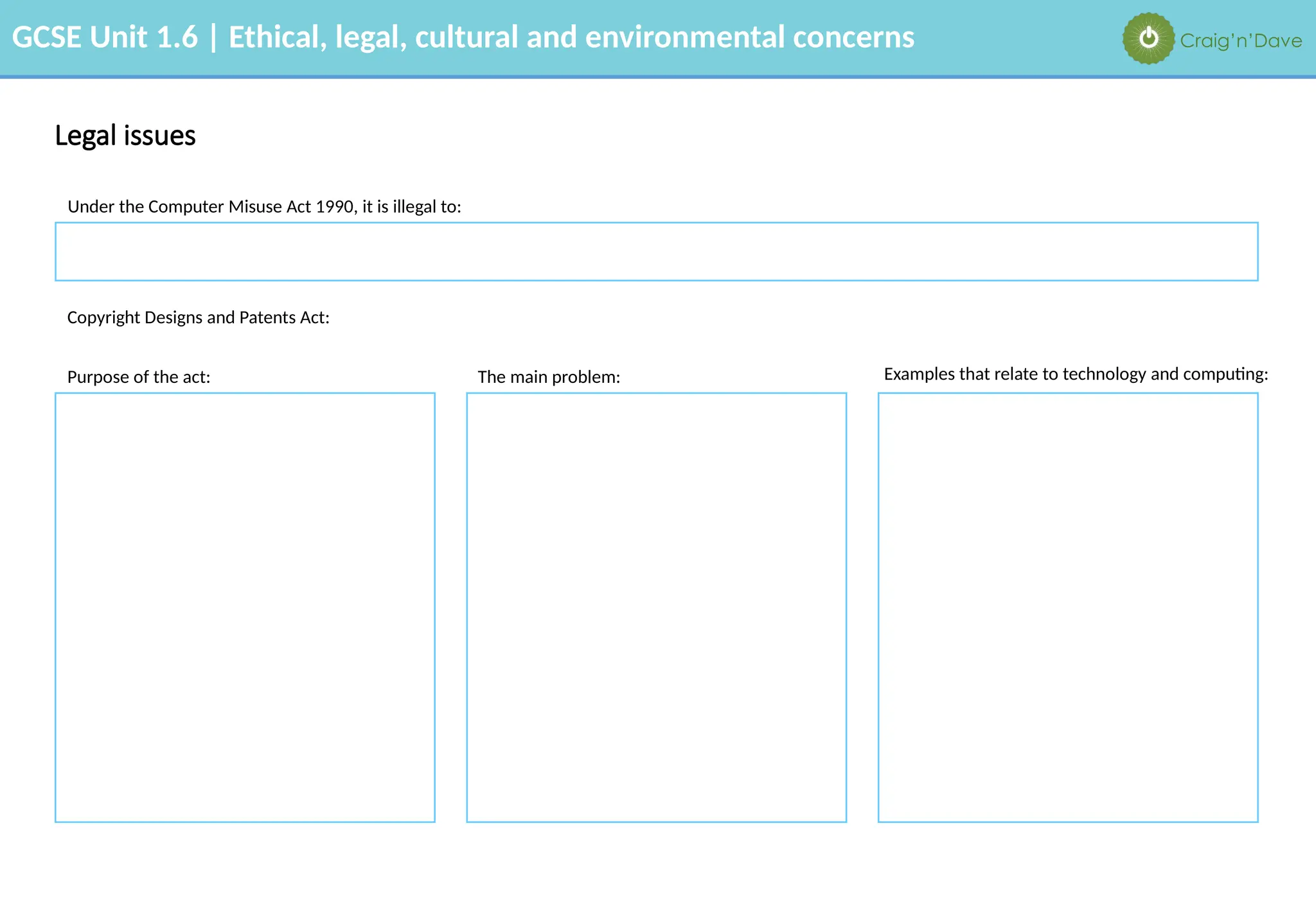1316x911 pixels.
Task: Click '1990' in the Computer Misuse Act prompt
Action: 334,207
